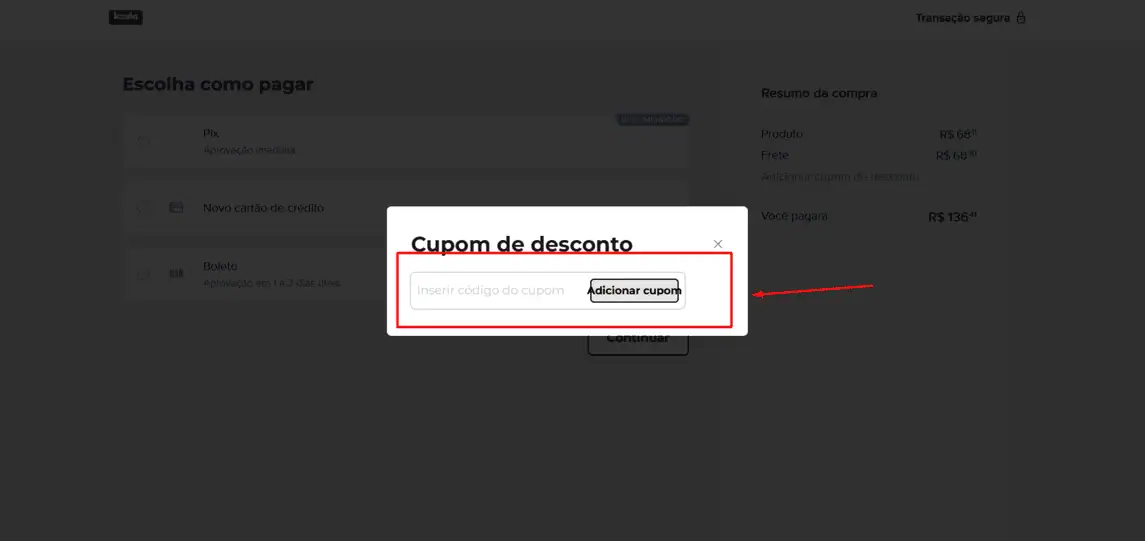Select the Pix payment radio button

144,142
